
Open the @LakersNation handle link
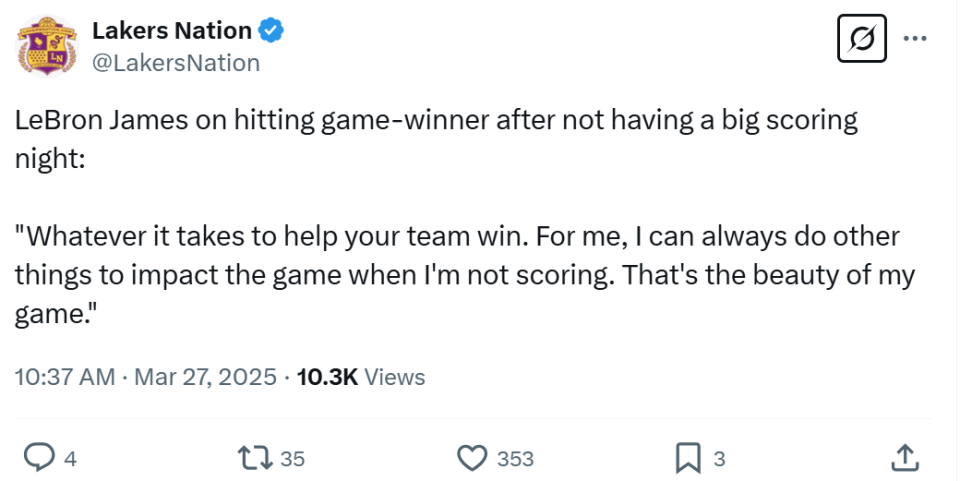(x=176, y=63)
